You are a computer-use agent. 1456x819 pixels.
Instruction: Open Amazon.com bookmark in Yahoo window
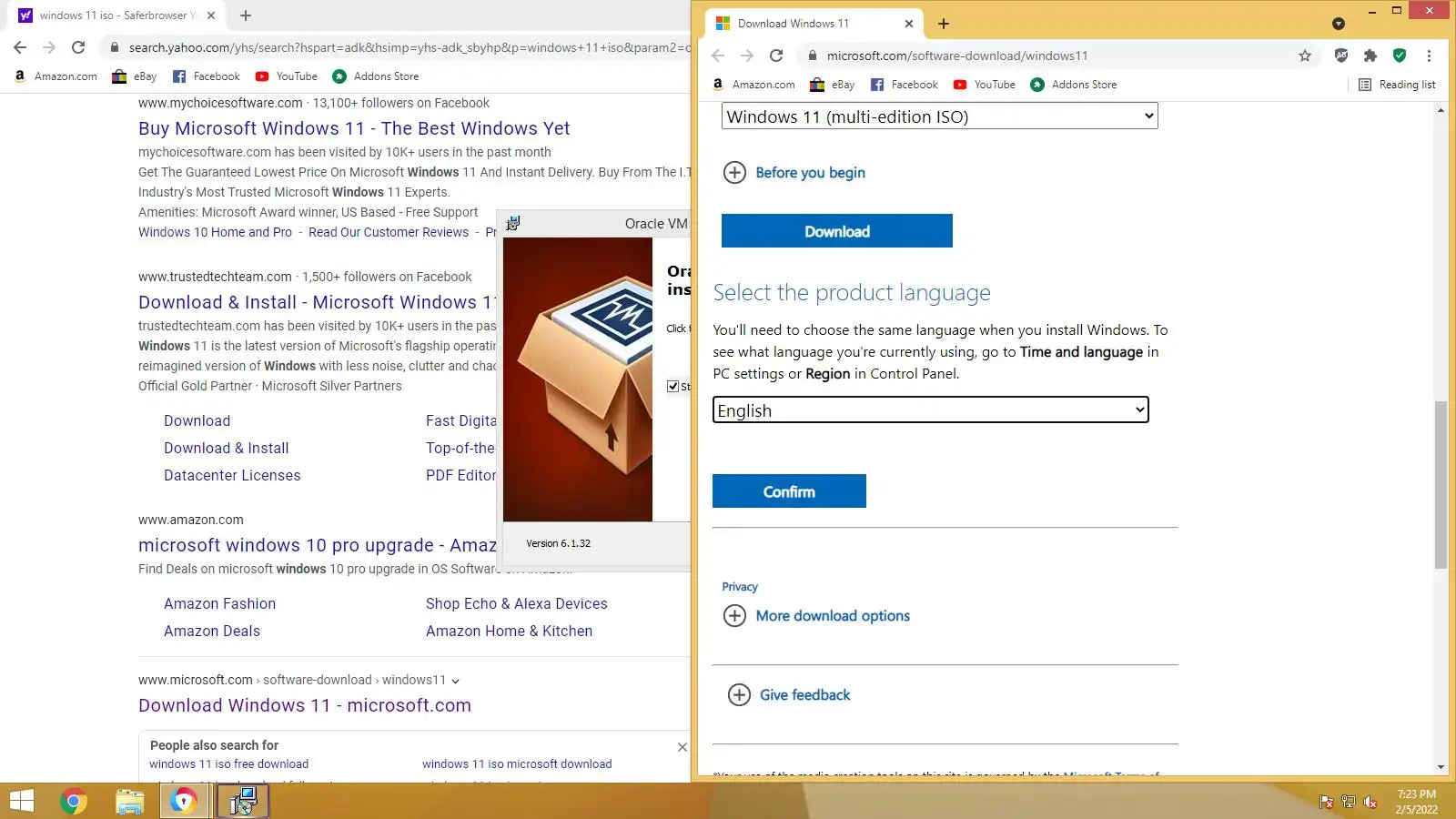56,76
